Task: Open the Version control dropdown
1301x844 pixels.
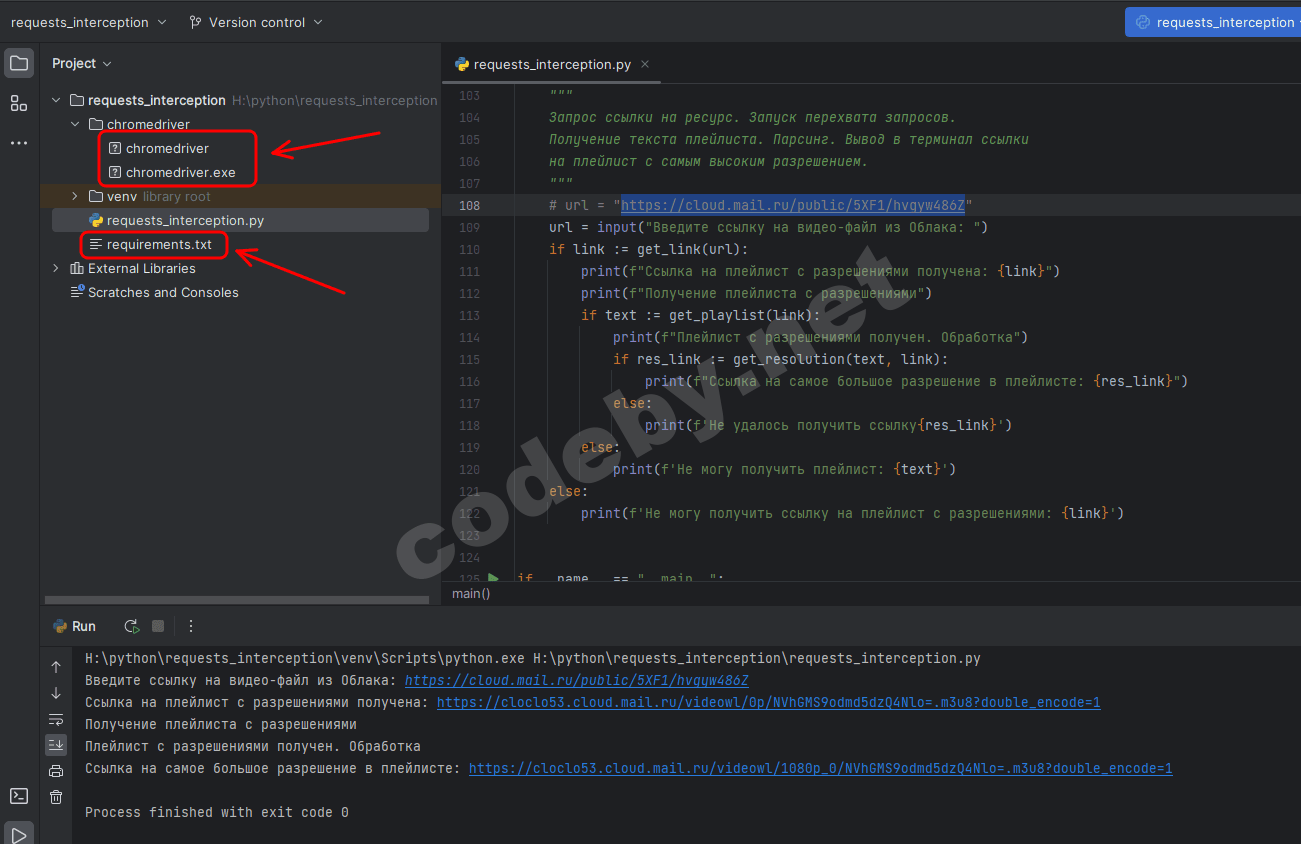Action: tap(256, 22)
